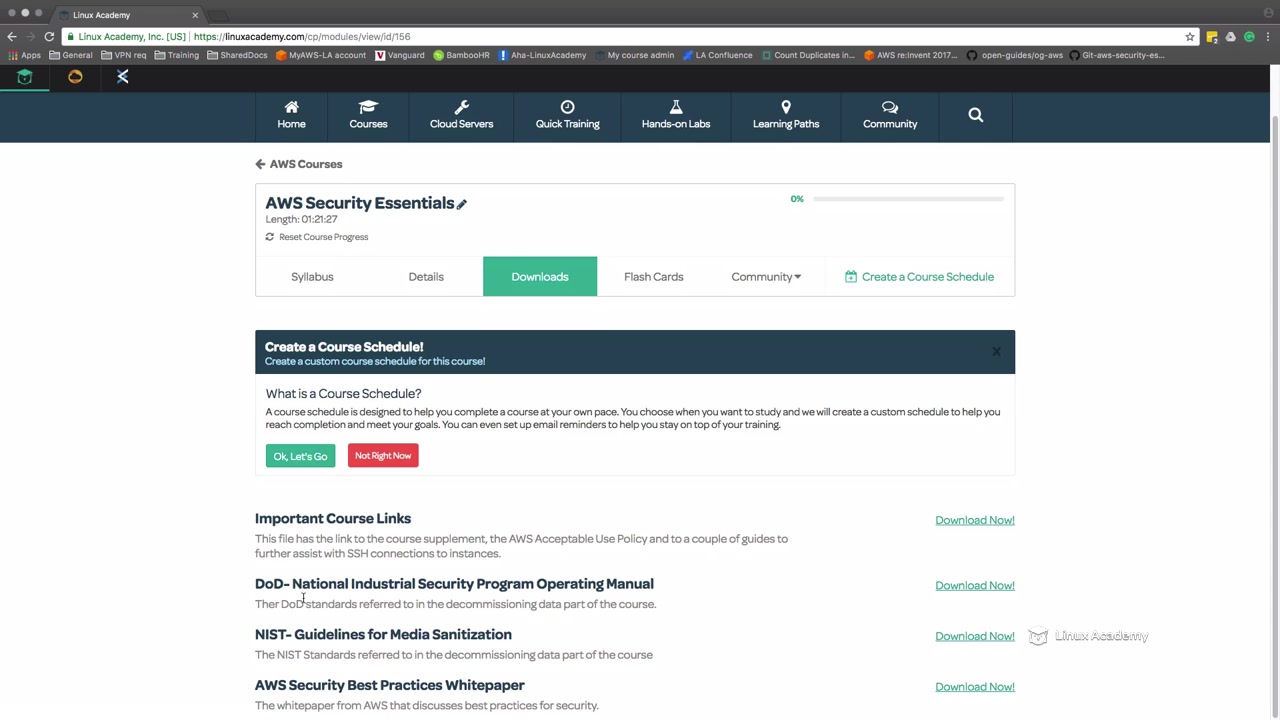Open Cloud Servers wrench icon
Screen dimensions: 1280x720
[x=461, y=107]
